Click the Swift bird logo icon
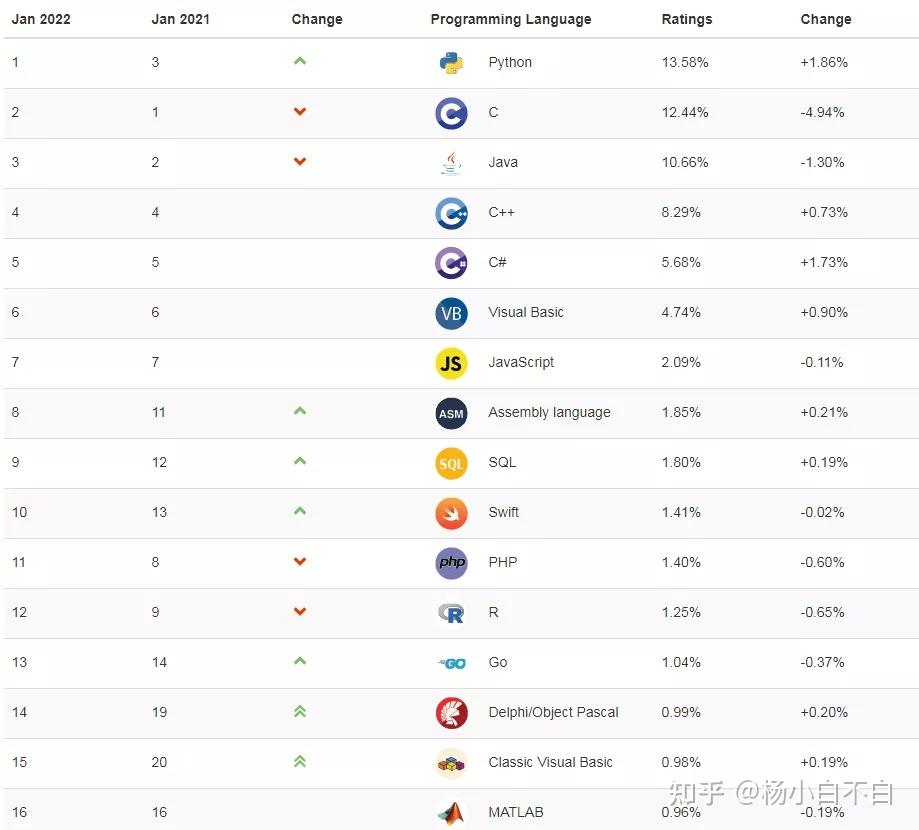919x830 pixels. tap(451, 513)
